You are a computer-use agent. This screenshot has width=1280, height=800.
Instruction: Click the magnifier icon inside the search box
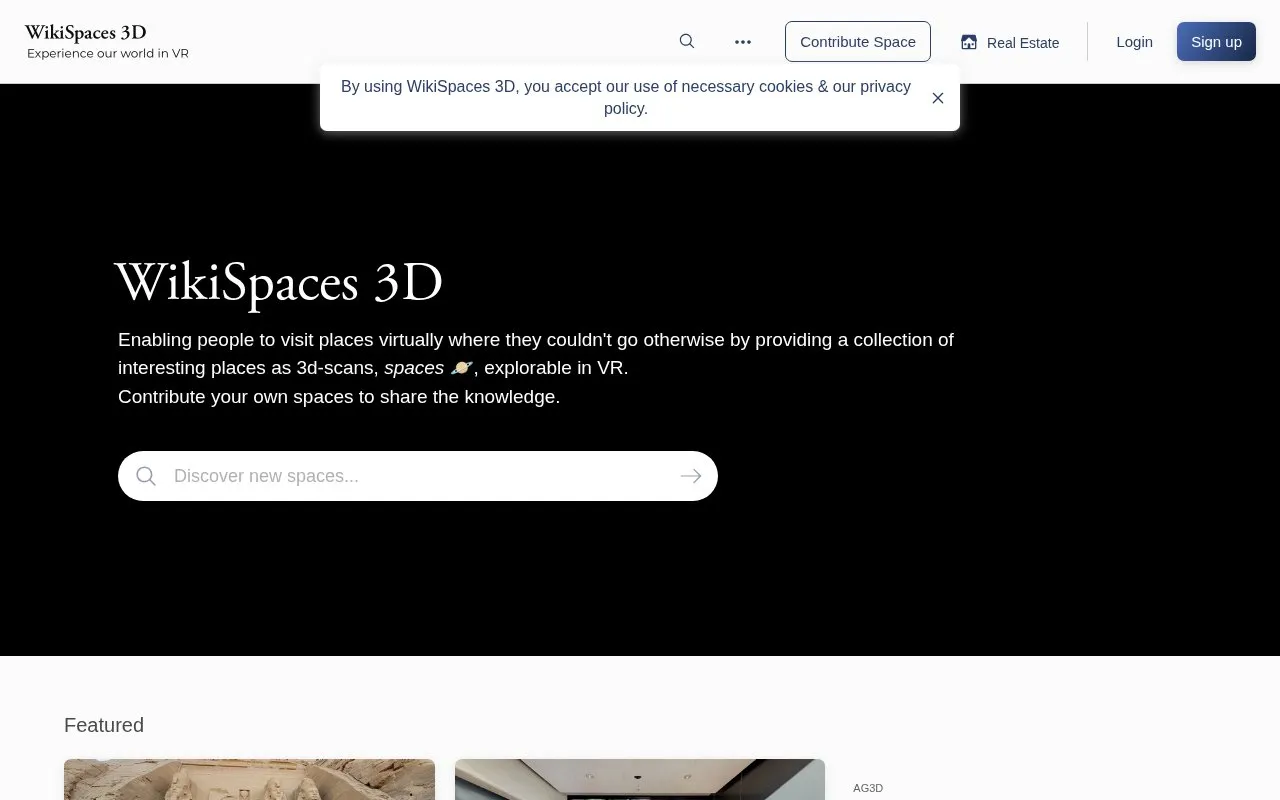[146, 476]
